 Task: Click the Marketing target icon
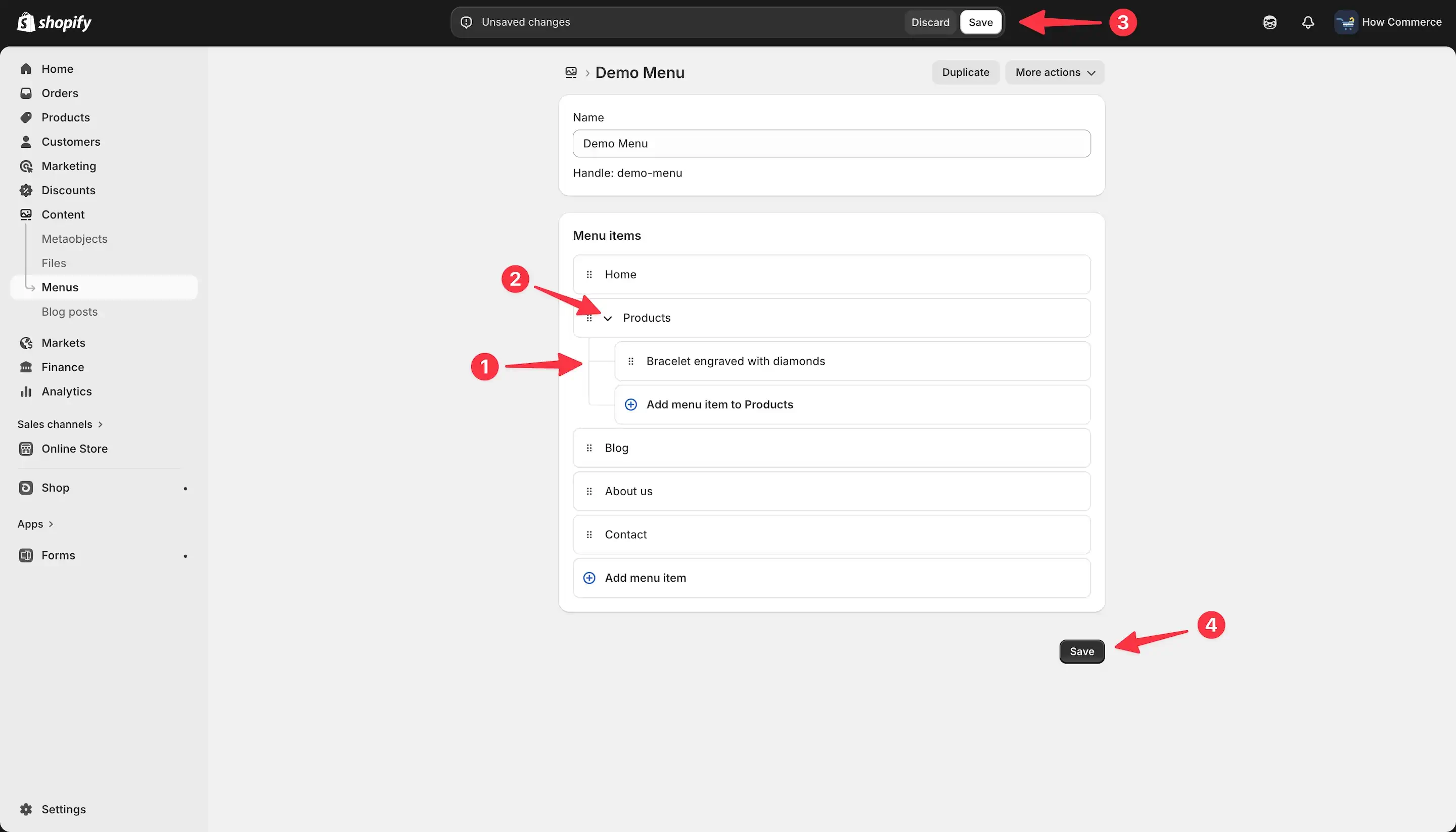point(26,166)
